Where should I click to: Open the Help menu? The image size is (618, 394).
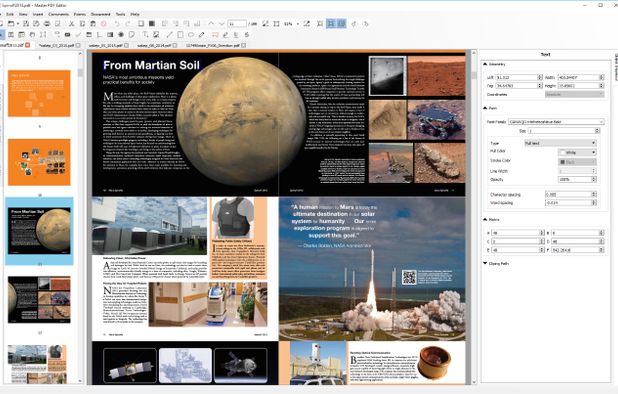pos(135,14)
